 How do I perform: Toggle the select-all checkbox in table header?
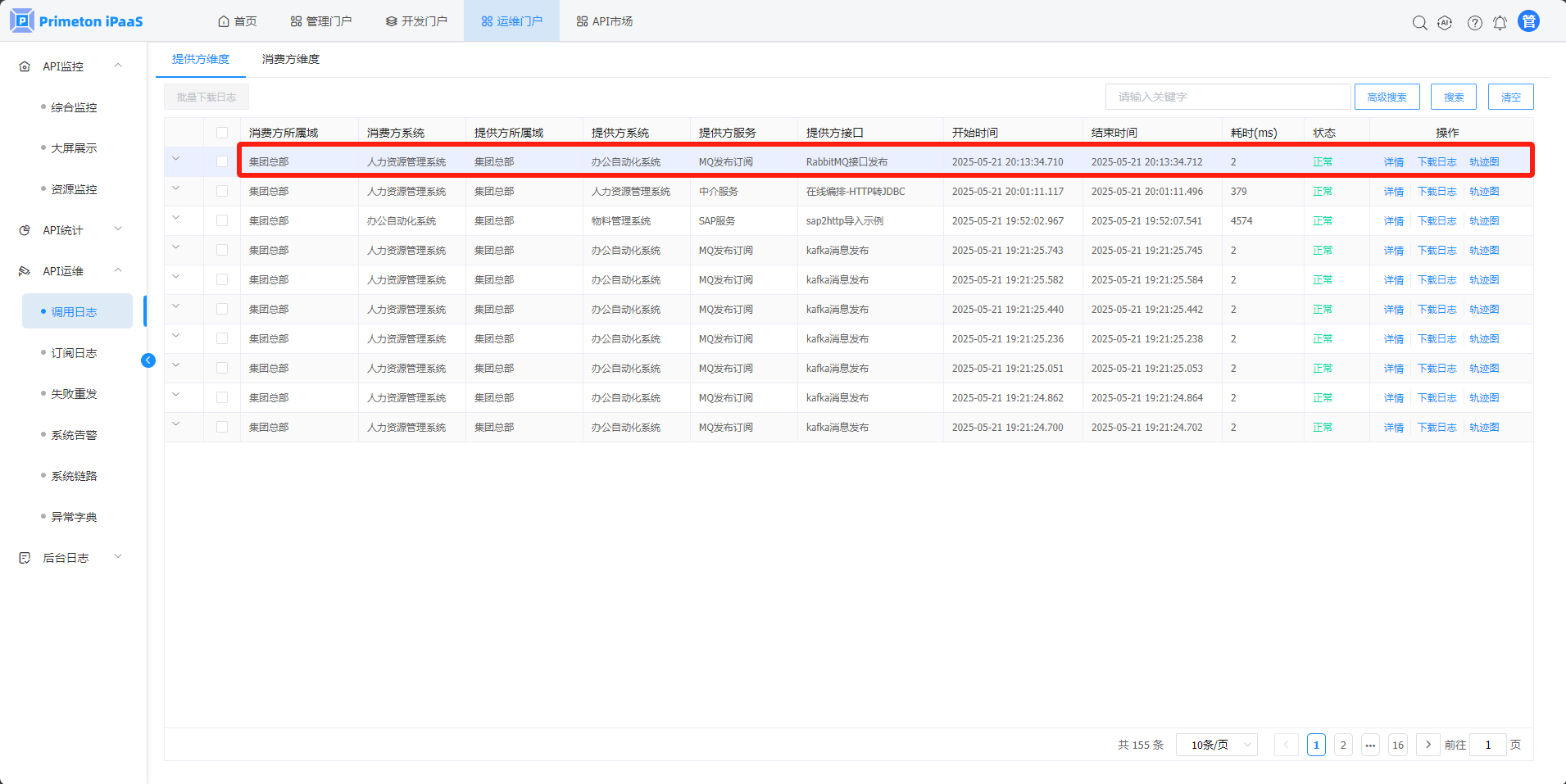point(222,133)
